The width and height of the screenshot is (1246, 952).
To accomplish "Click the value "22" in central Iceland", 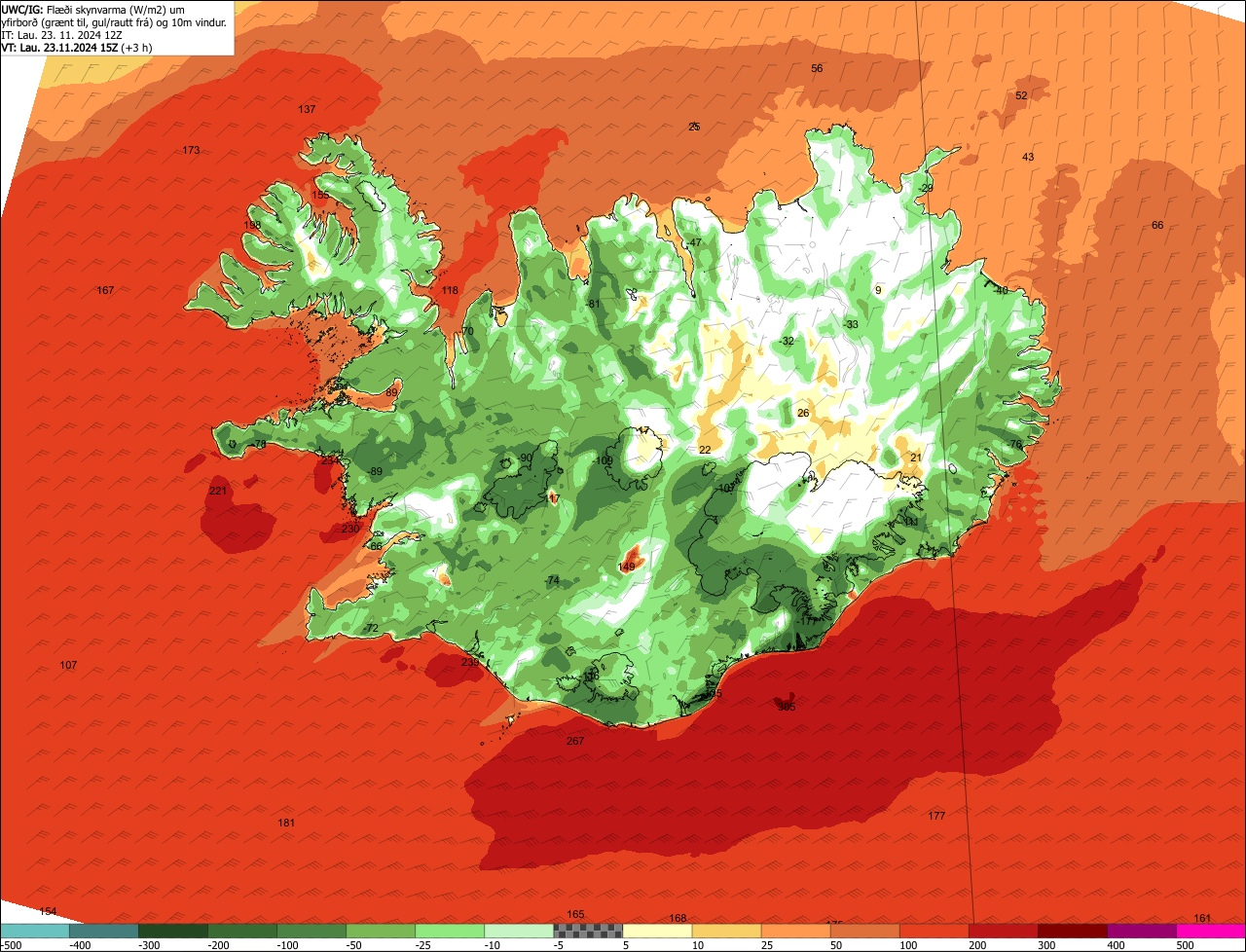I will [x=705, y=449].
